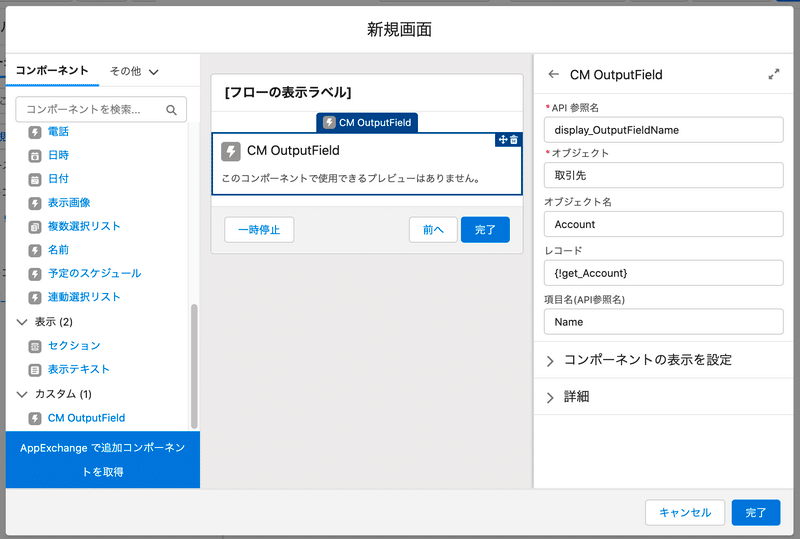Screen dimensions: 800x539
Task: Expand コンポーネントの表示を設定 section
Action: pyautogui.click(x=550, y=360)
